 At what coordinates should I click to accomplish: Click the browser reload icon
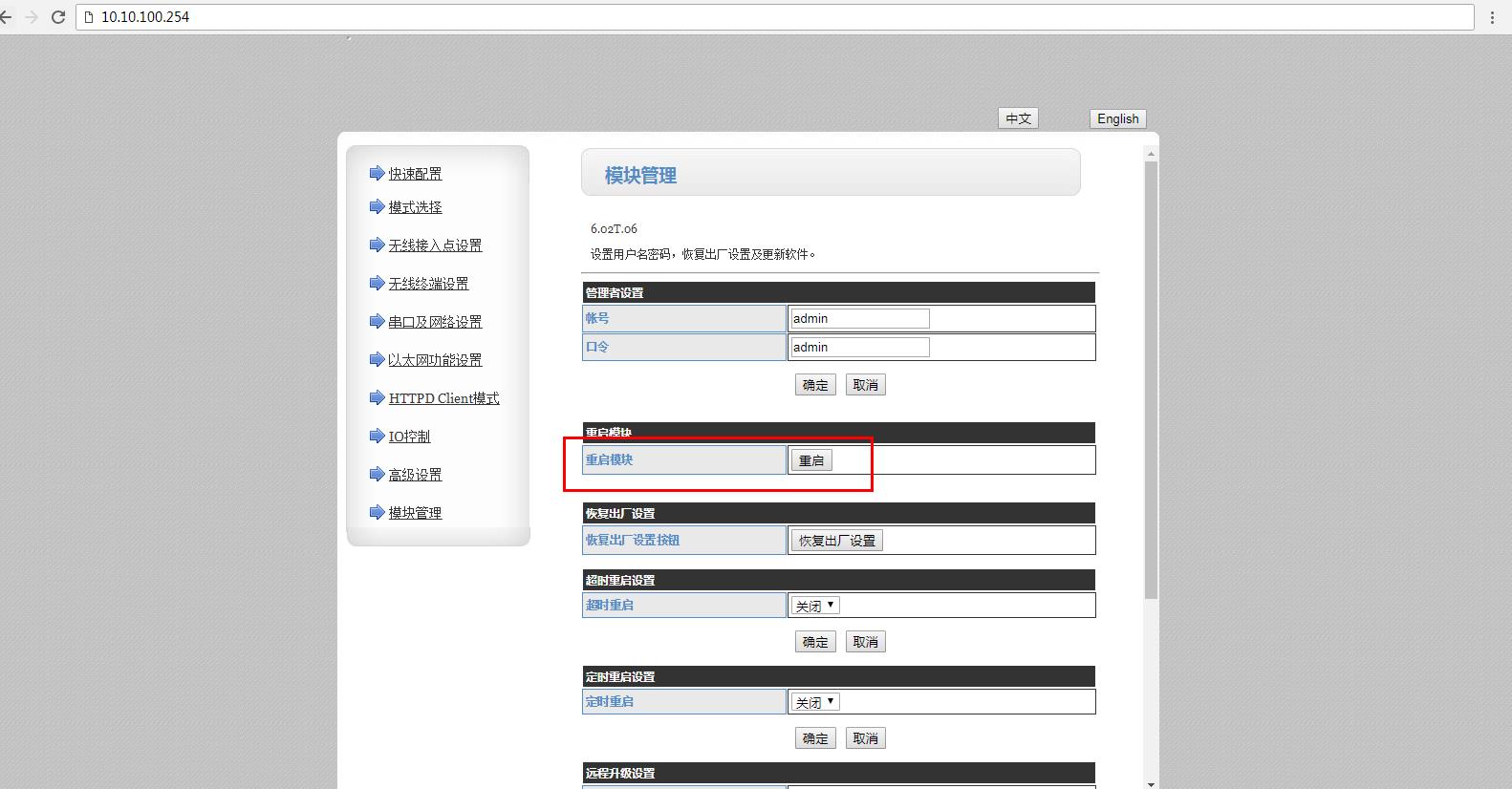[58, 17]
